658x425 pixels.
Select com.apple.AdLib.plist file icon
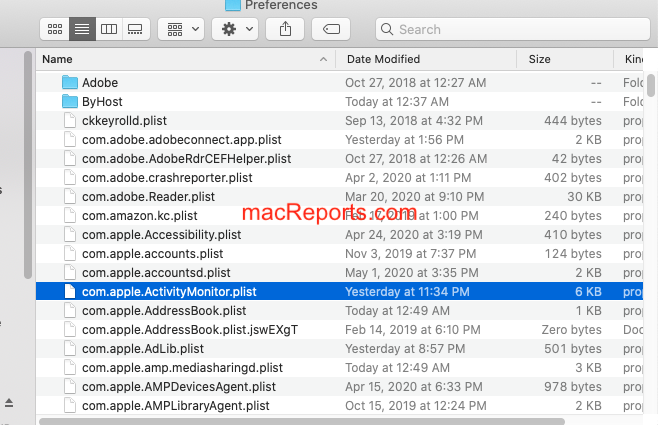(70, 349)
